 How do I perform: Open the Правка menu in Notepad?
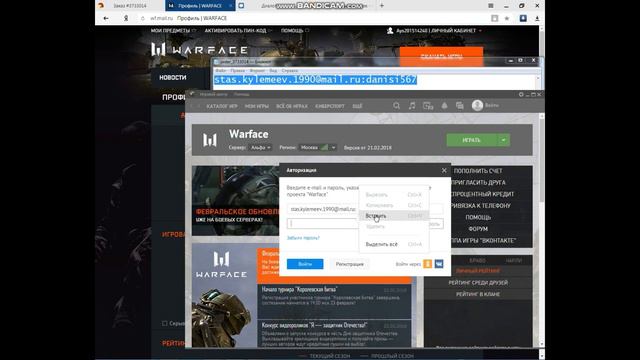coord(237,71)
